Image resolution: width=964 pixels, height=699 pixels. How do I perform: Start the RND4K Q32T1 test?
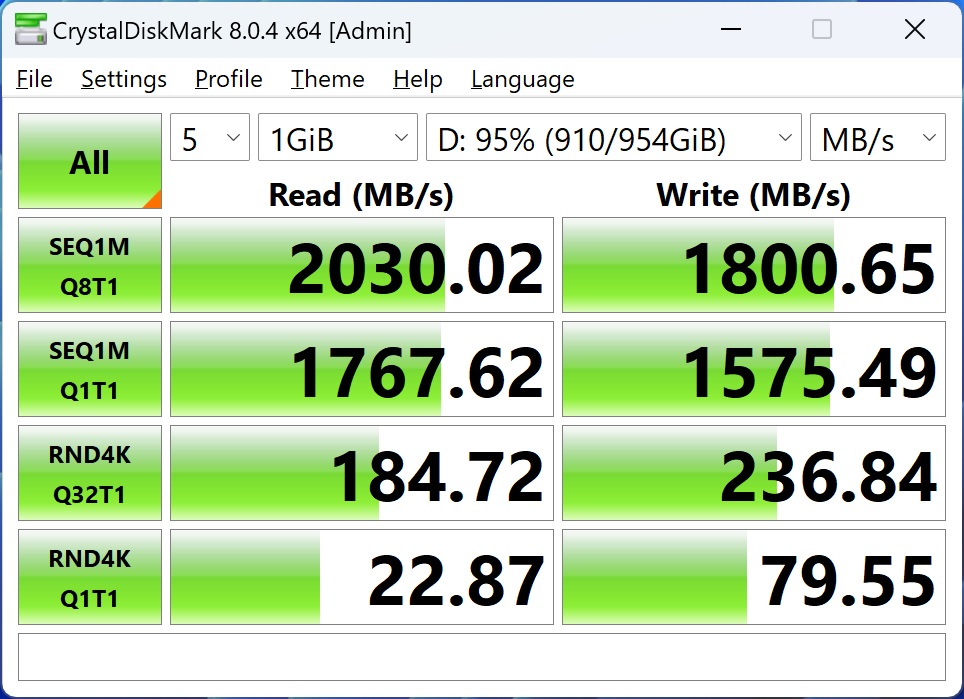click(x=90, y=473)
